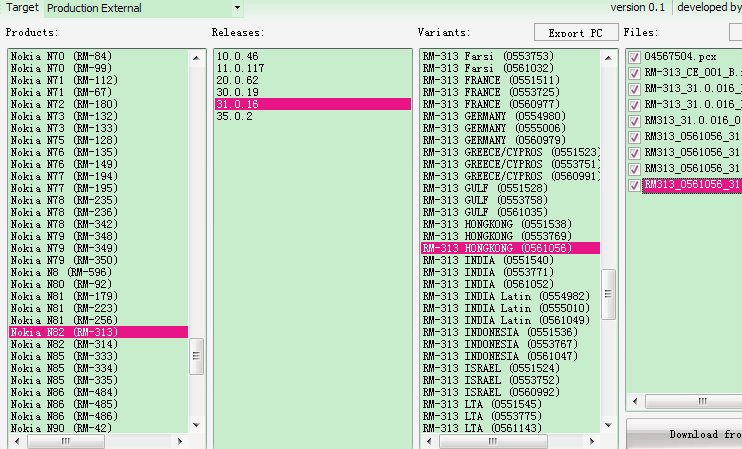Select release 10.0.46
The width and height of the screenshot is (742, 449).
click(312, 56)
